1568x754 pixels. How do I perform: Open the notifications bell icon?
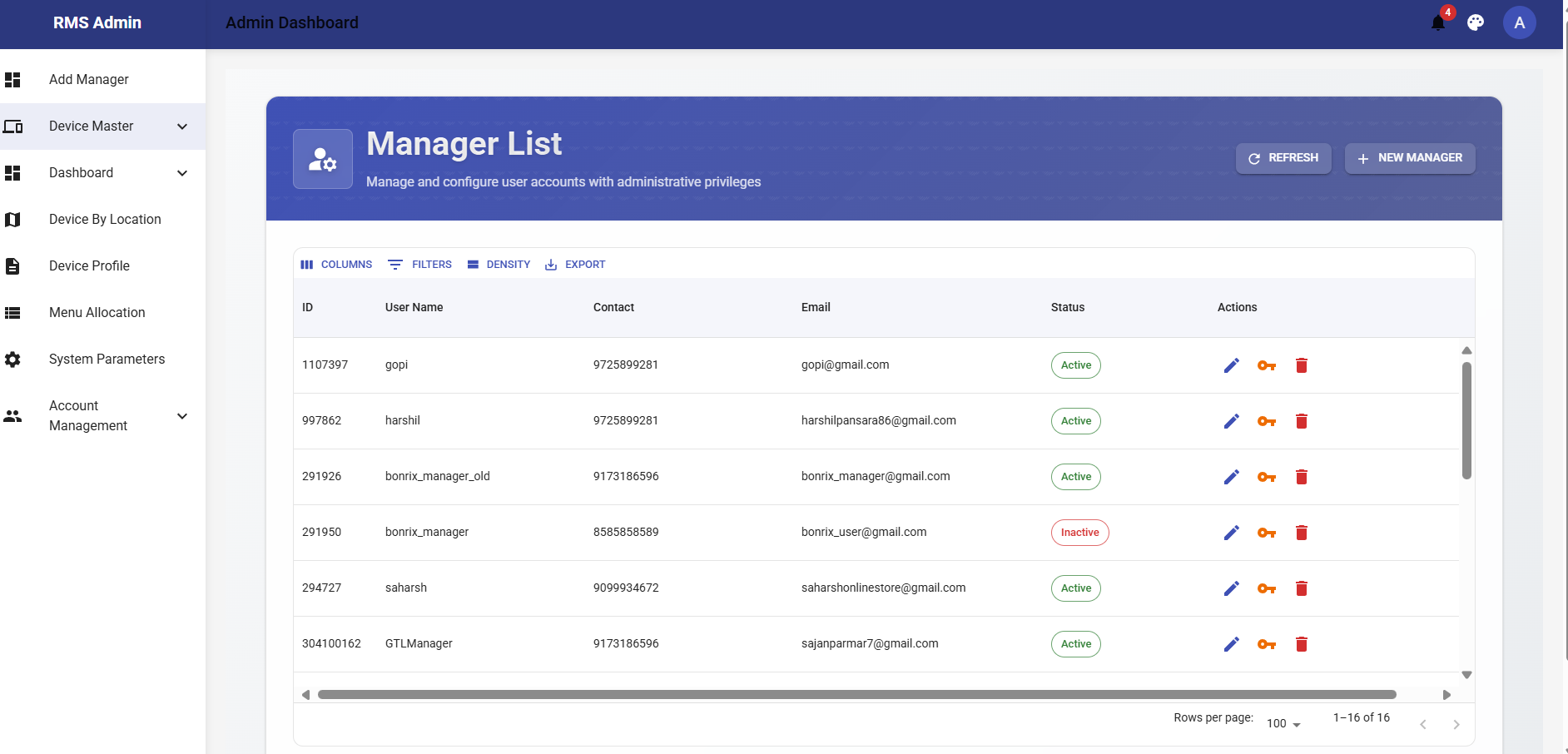(1437, 23)
